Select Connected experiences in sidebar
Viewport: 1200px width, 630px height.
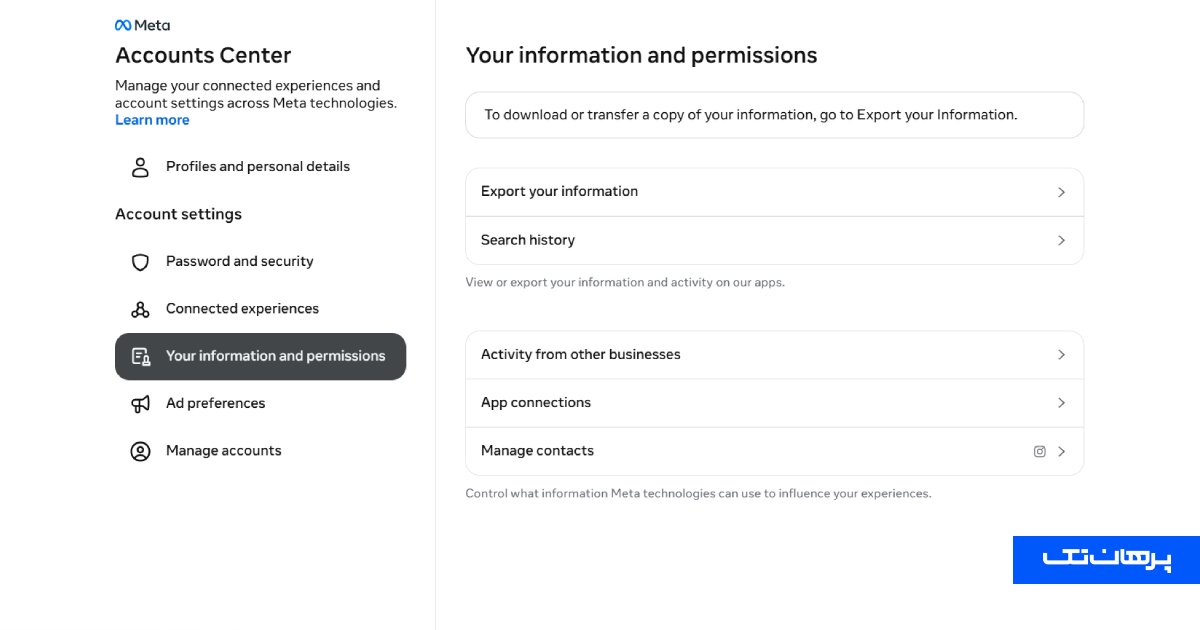(x=260, y=309)
